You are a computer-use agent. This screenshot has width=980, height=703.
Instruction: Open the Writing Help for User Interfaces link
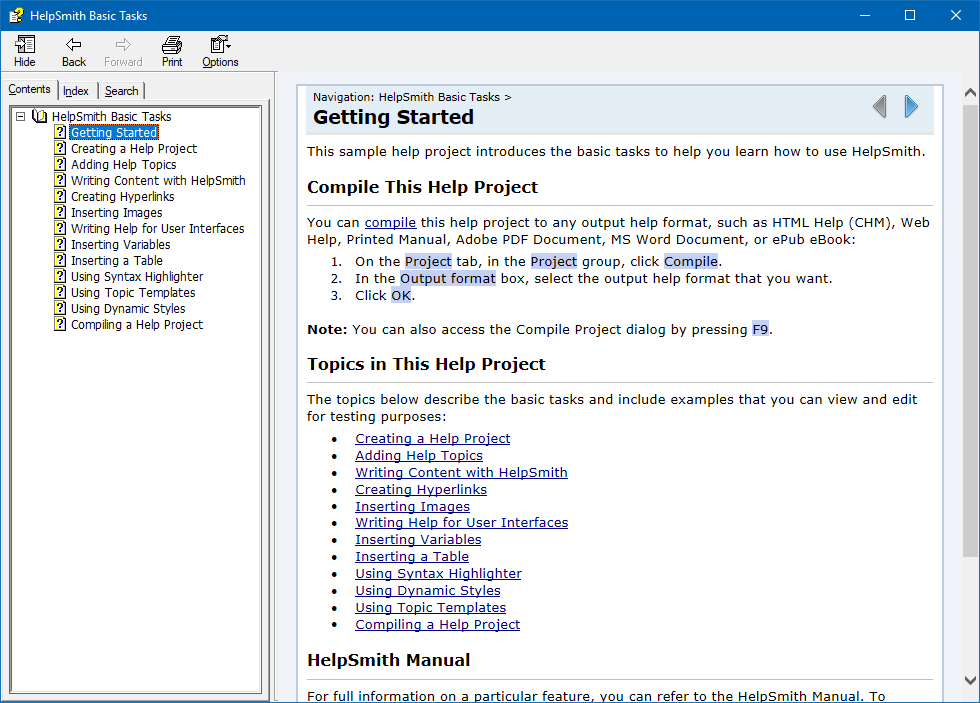(461, 522)
